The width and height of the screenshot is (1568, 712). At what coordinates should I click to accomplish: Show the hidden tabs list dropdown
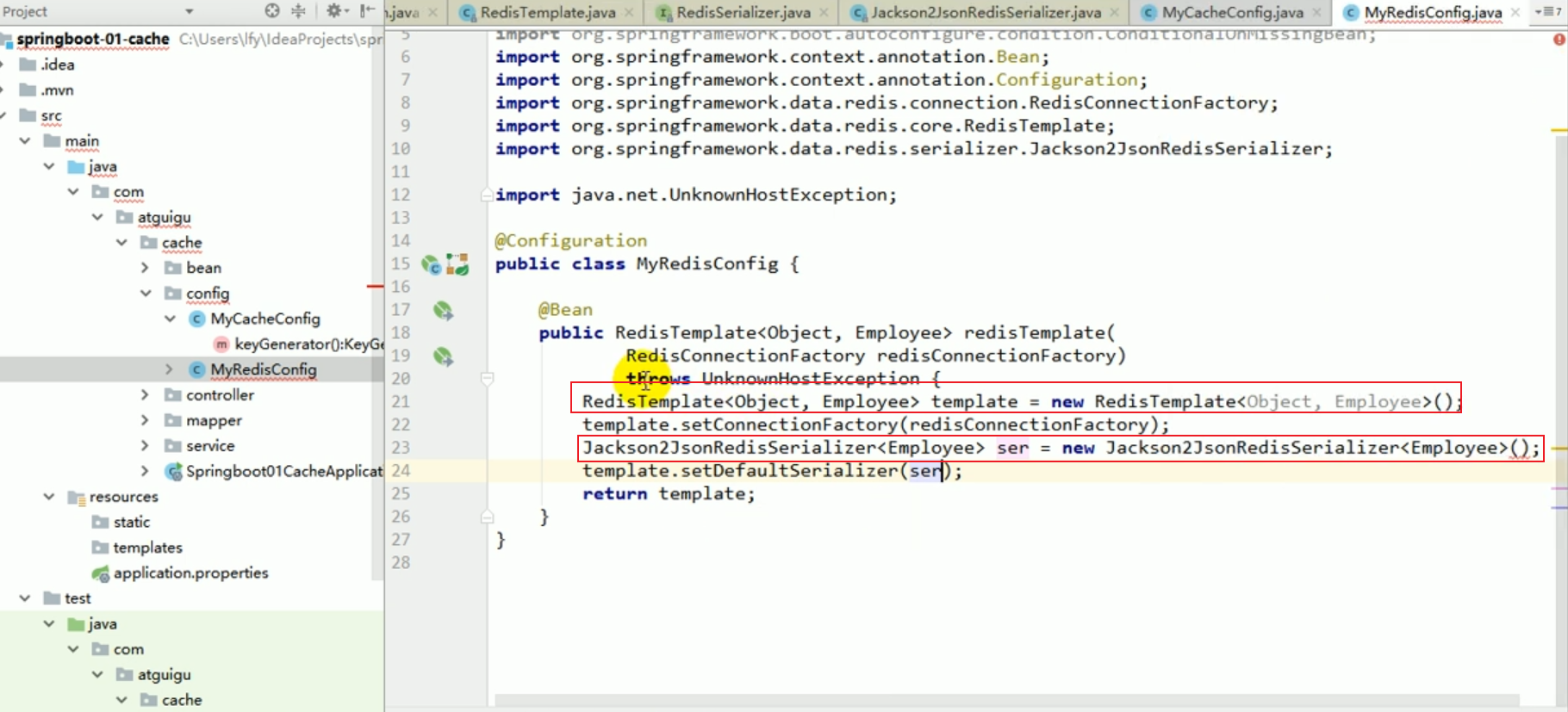tap(1548, 11)
